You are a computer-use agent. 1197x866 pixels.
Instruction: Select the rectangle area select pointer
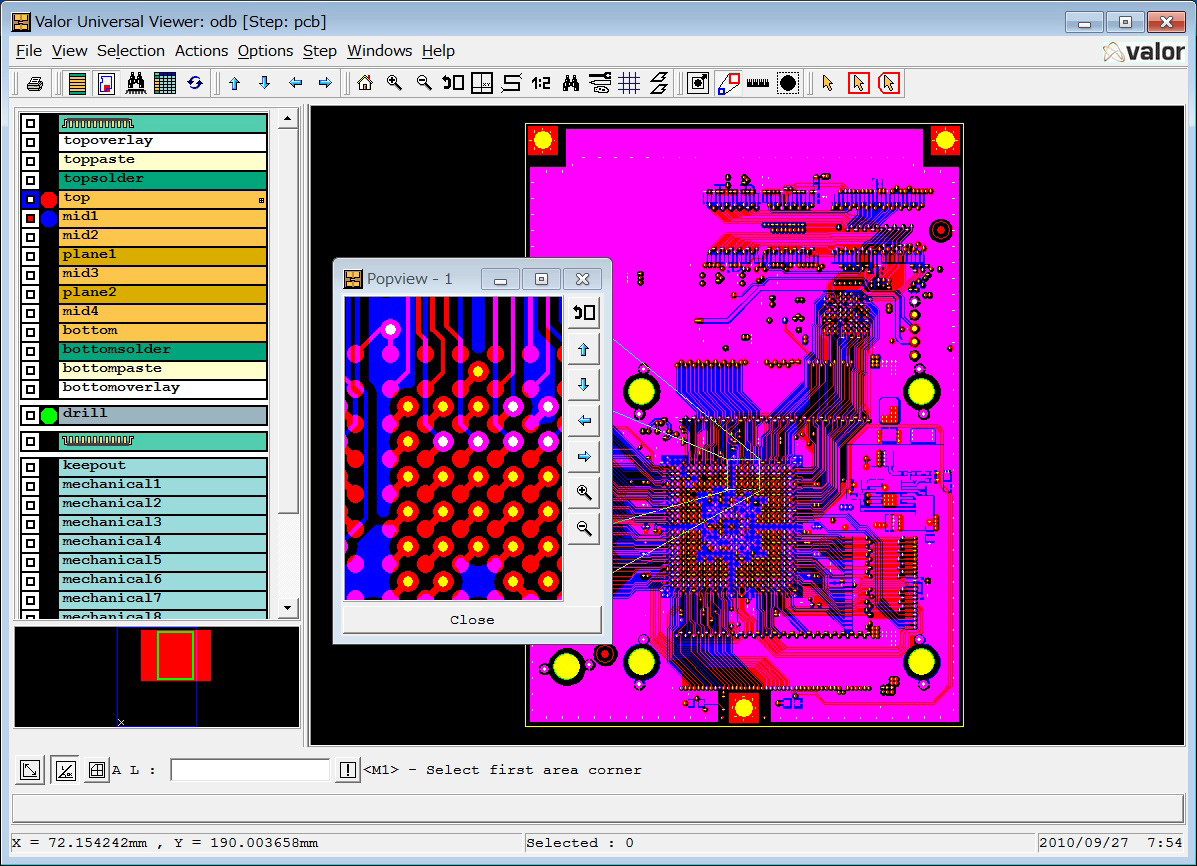coord(858,83)
